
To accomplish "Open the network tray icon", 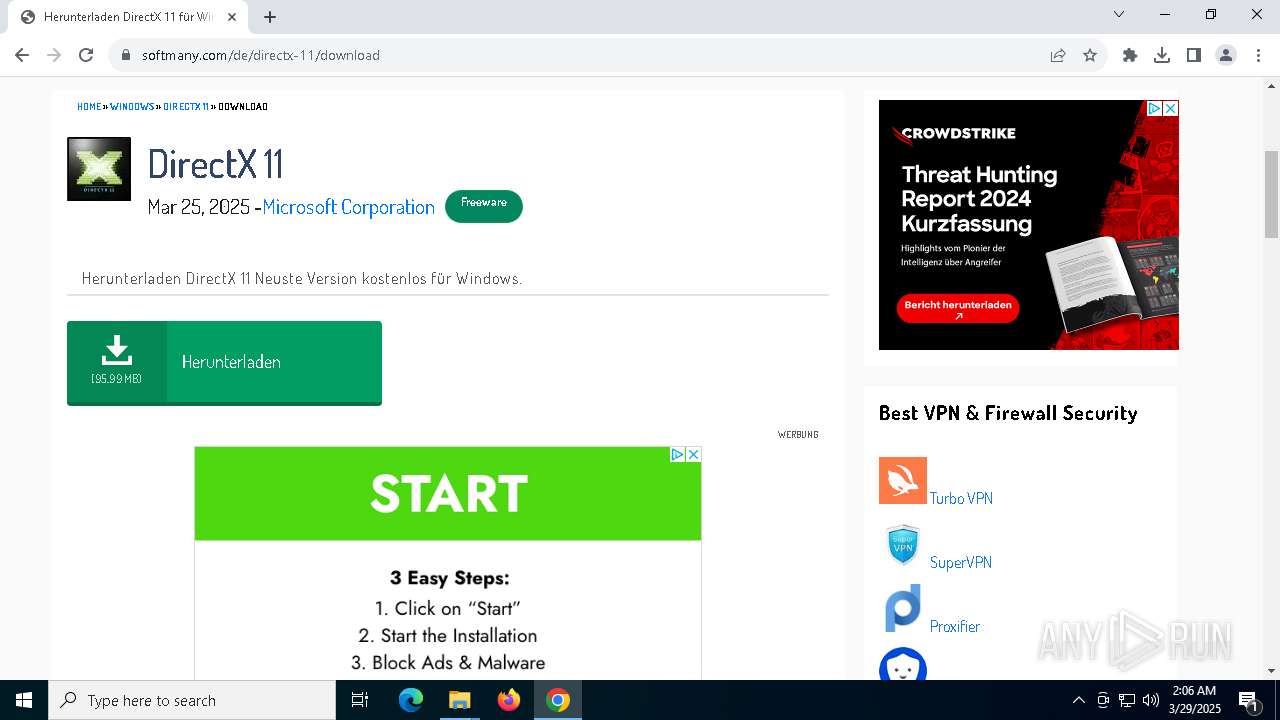I will pos(1127,700).
